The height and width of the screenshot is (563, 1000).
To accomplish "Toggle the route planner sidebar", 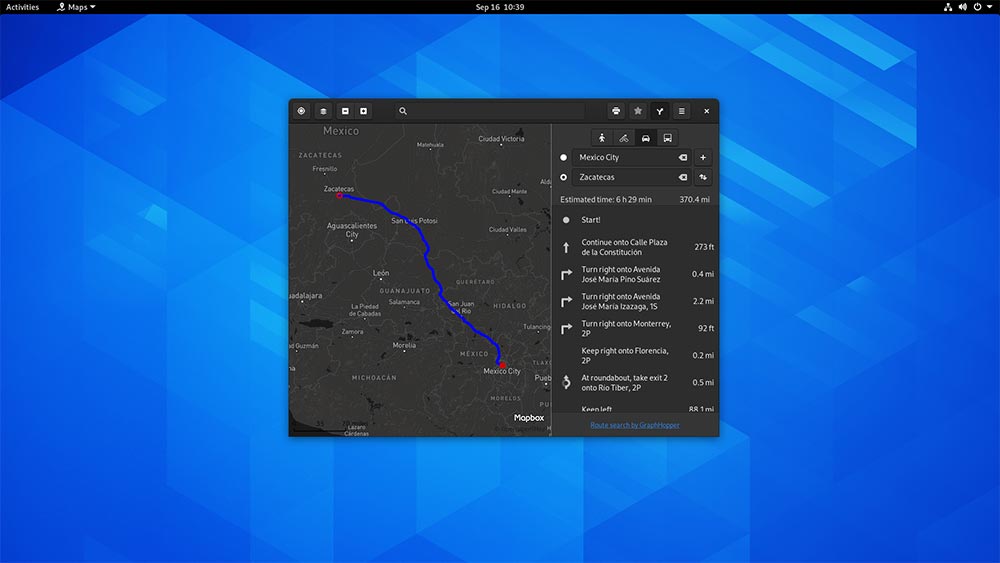I will 659,111.
